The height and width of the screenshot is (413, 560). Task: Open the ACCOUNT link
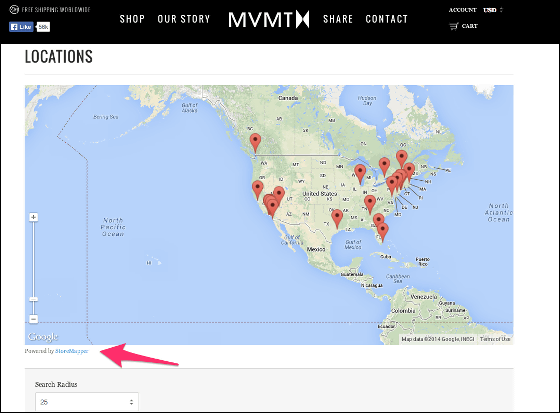(x=462, y=10)
